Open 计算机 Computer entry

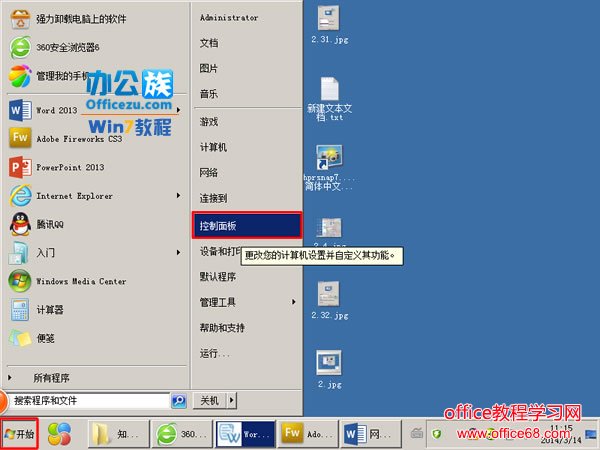click(213, 147)
